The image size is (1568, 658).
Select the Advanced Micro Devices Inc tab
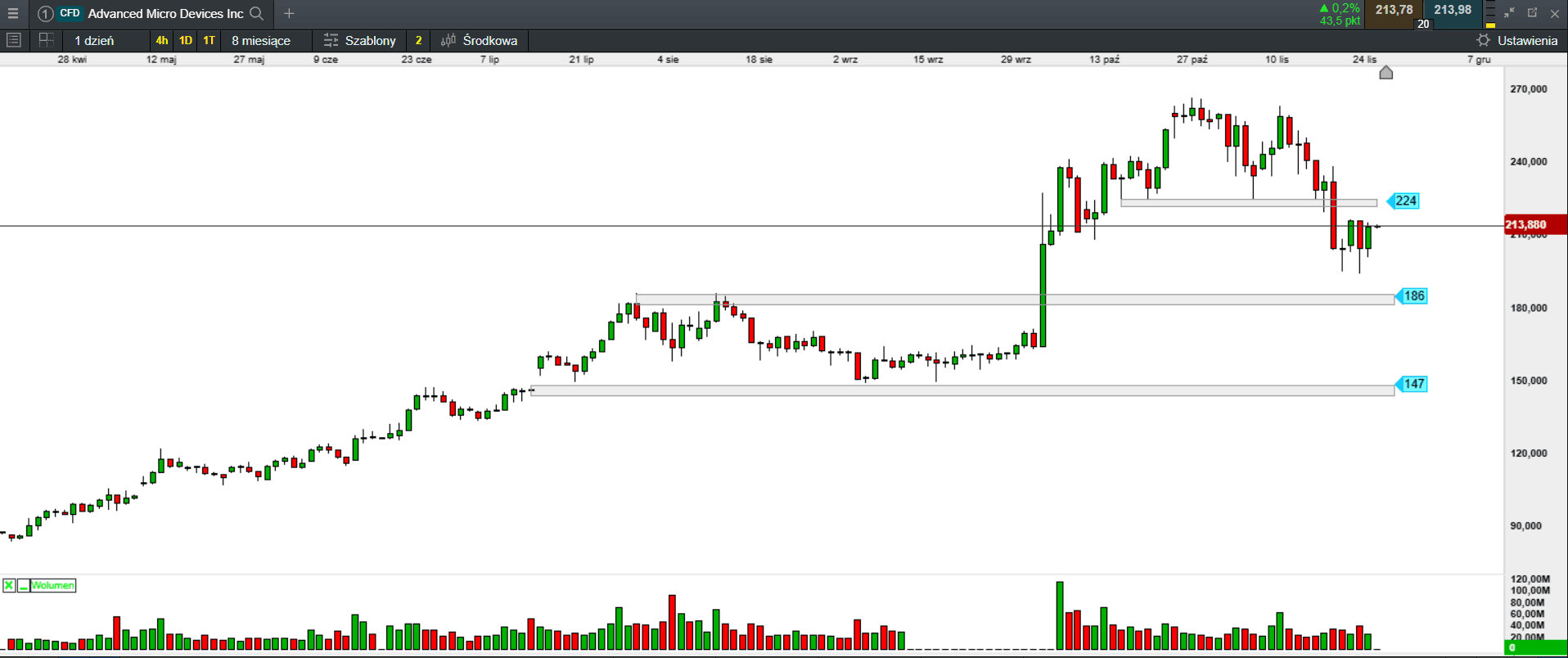tap(164, 14)
